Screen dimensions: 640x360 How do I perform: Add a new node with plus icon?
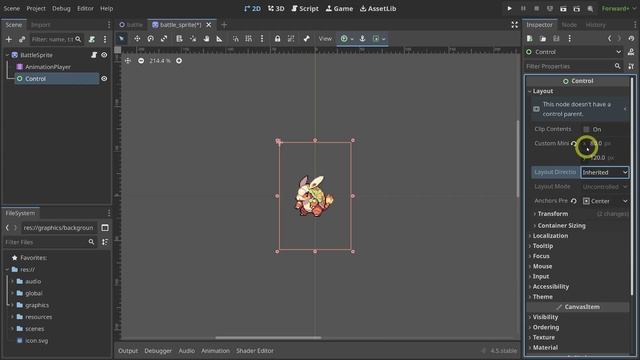tap(9, 39)
